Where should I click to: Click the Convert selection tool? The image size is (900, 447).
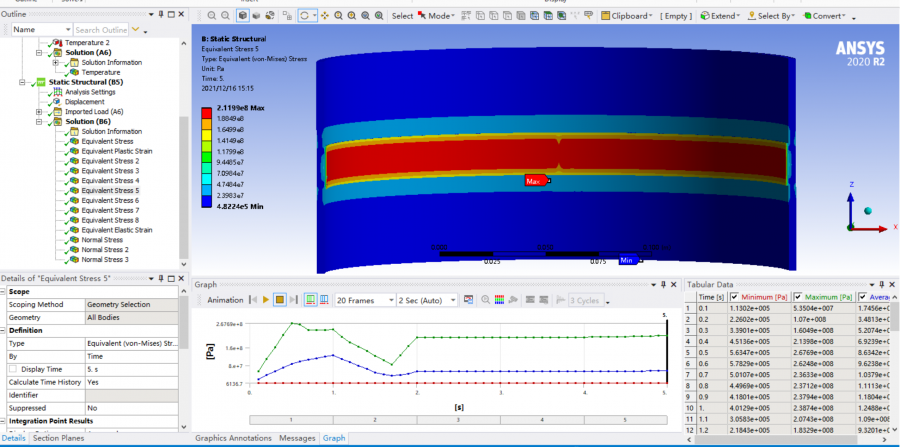(826, 16)
